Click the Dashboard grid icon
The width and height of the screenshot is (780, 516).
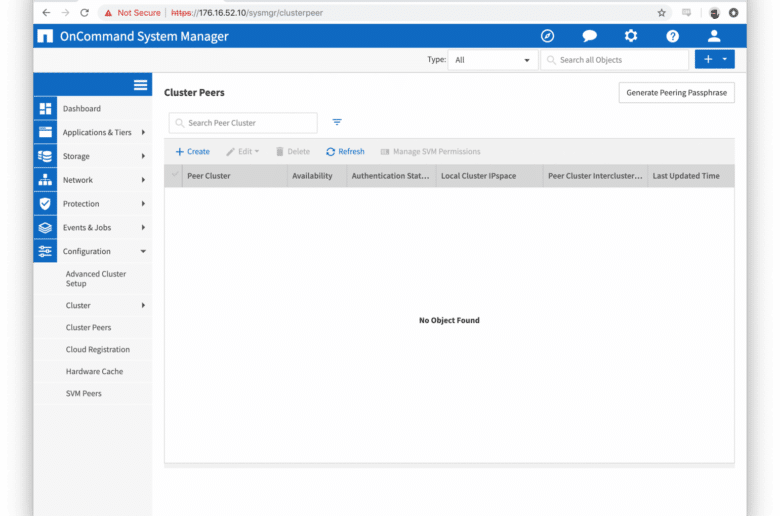coord(45,108)
